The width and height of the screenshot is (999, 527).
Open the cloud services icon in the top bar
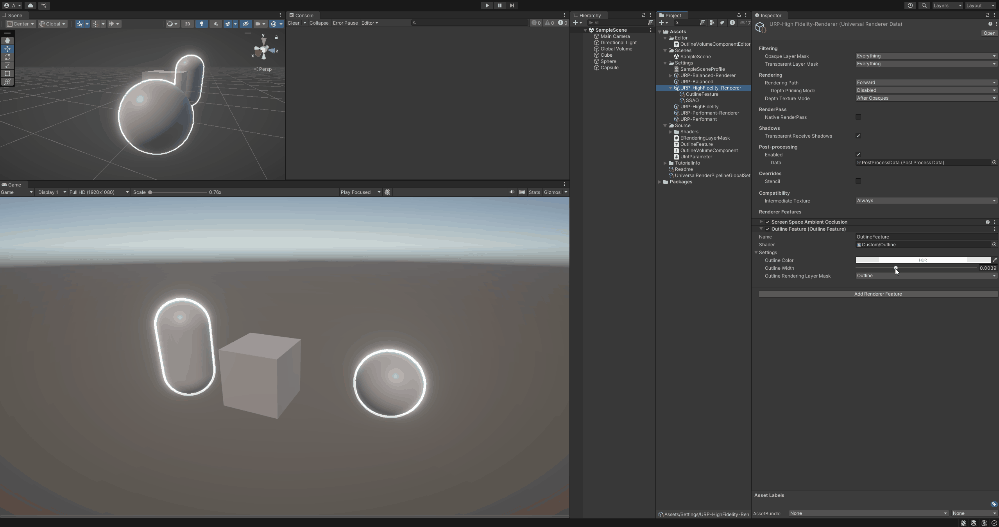click(x=31, y=5)
